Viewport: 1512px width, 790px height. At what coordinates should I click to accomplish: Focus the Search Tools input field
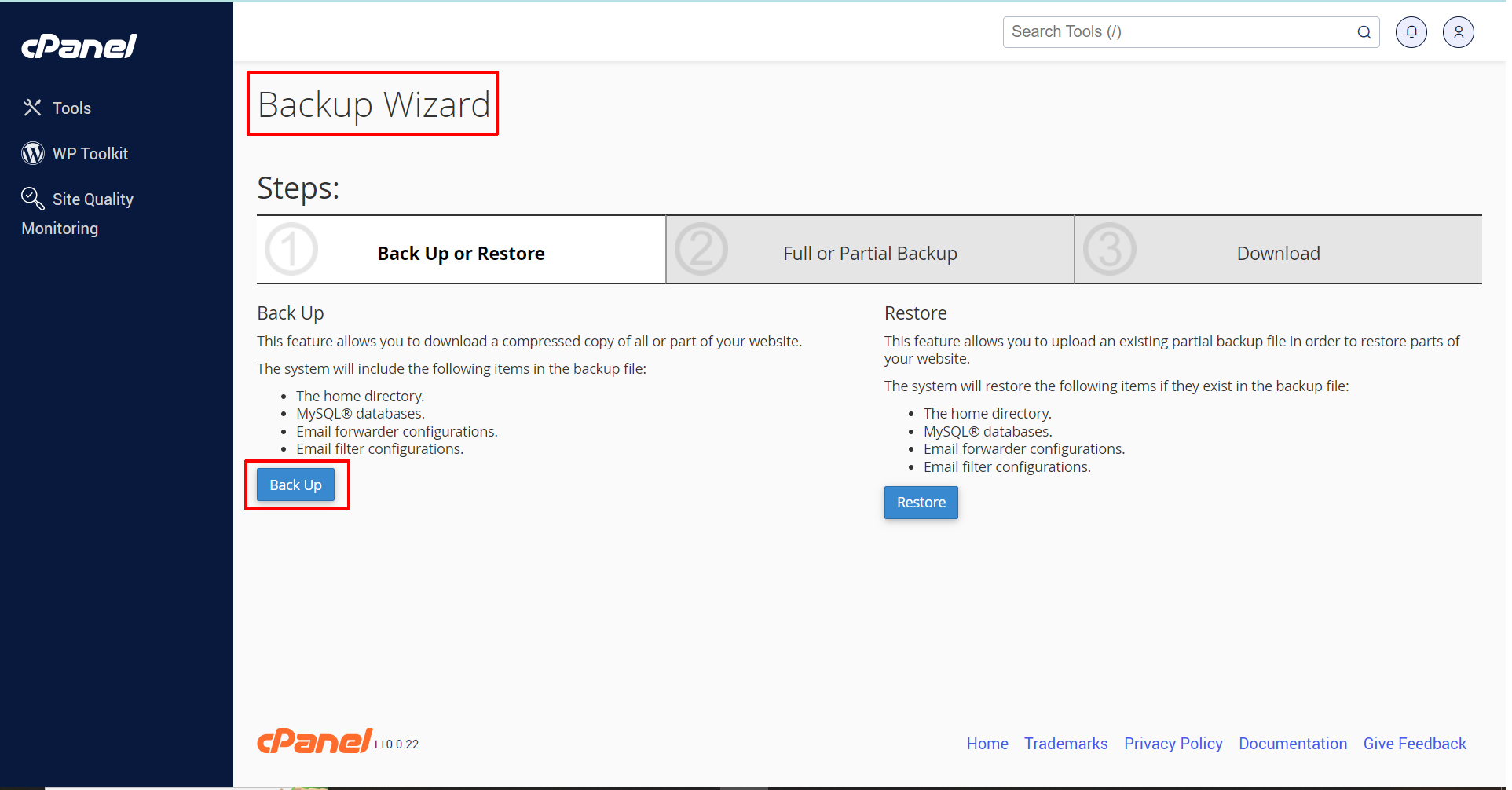click(x=1178, y=32)
